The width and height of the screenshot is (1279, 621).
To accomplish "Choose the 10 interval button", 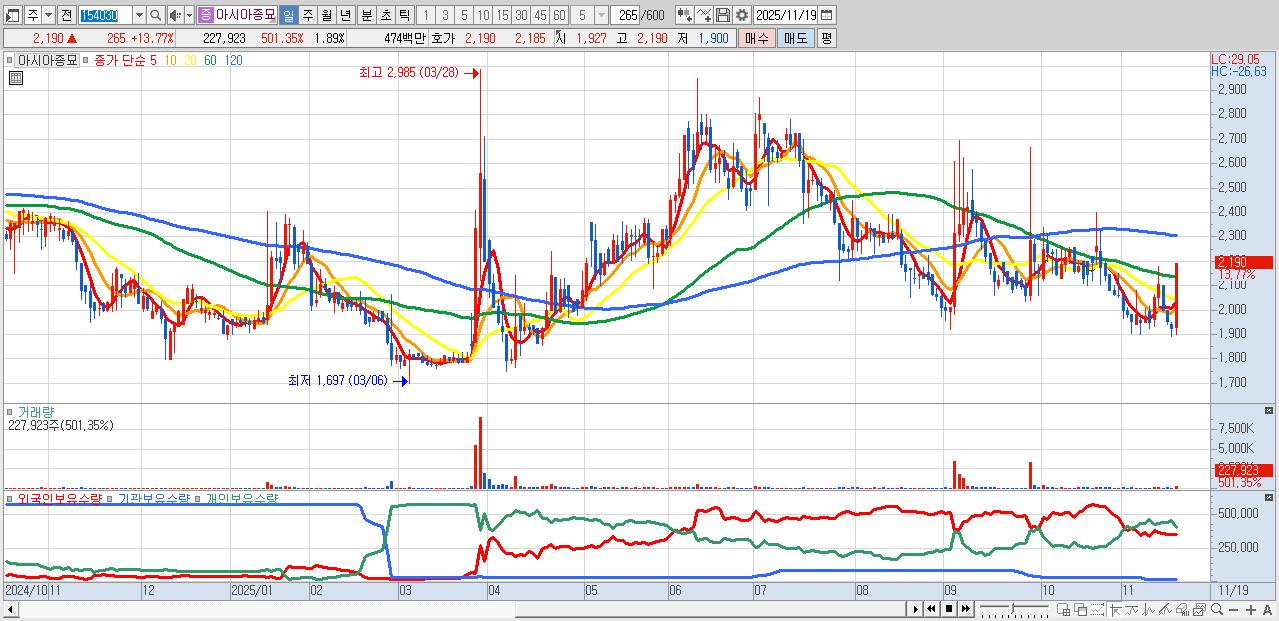I will tap(483, 16).
